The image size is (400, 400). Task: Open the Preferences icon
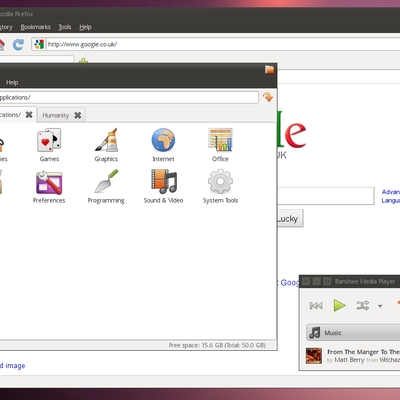(x=49, y=182)
